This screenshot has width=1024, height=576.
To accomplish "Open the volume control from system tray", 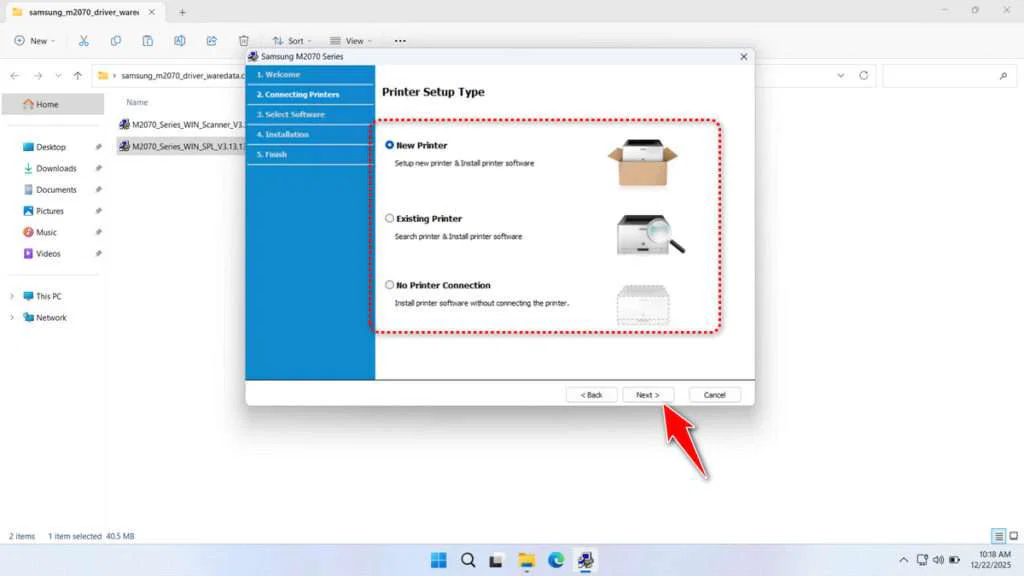I will [x=939, y=560].
